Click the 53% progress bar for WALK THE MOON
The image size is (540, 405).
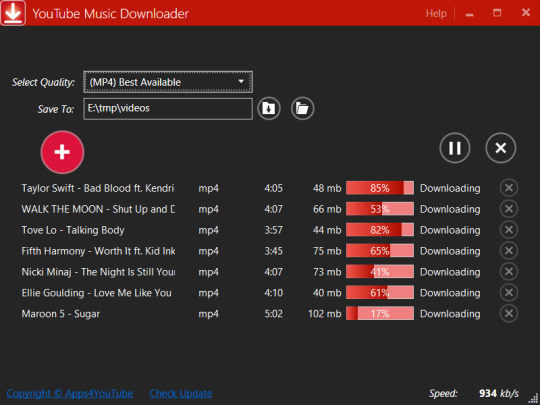tap(380, 209)
